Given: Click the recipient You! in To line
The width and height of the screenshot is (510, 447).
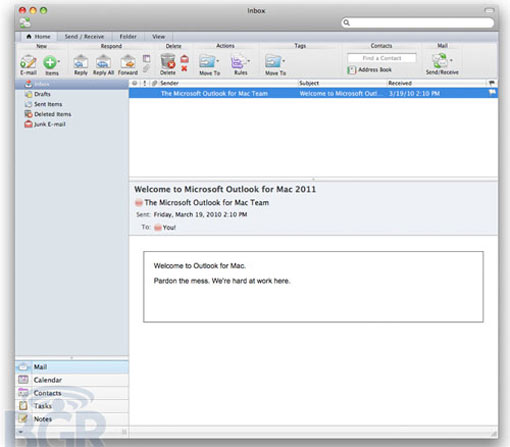Looking at the screenshot, I should [169, 228].
